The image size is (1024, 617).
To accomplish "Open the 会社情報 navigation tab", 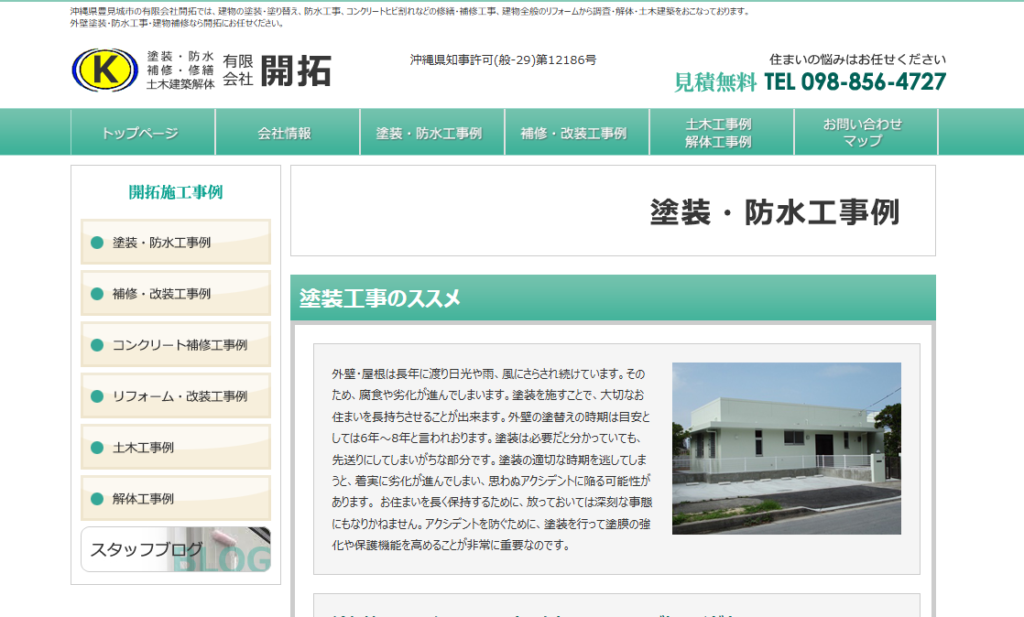I will [x=285, y=133].
